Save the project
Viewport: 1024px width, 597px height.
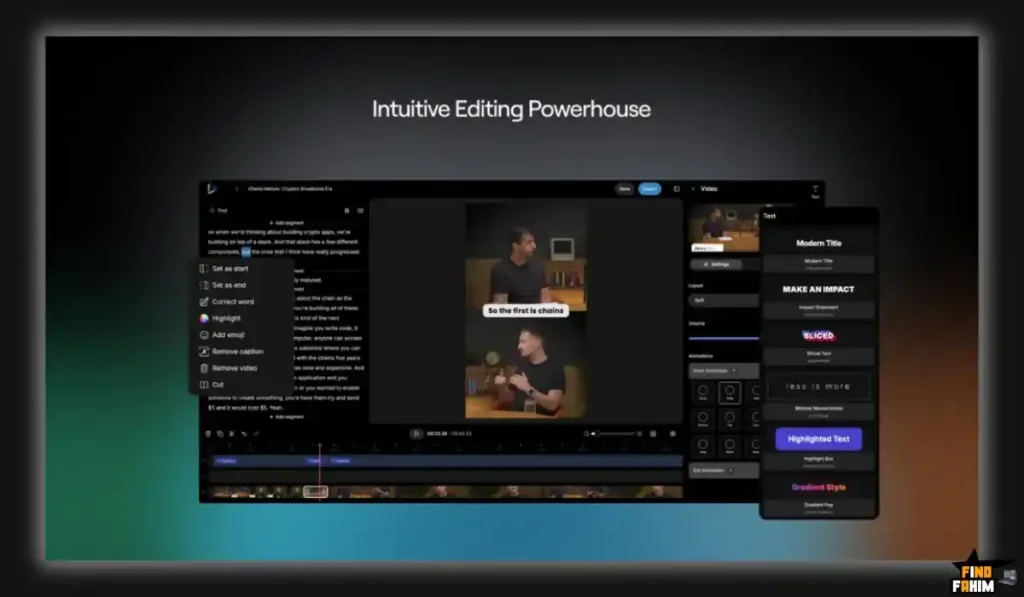tap(623, 188)
